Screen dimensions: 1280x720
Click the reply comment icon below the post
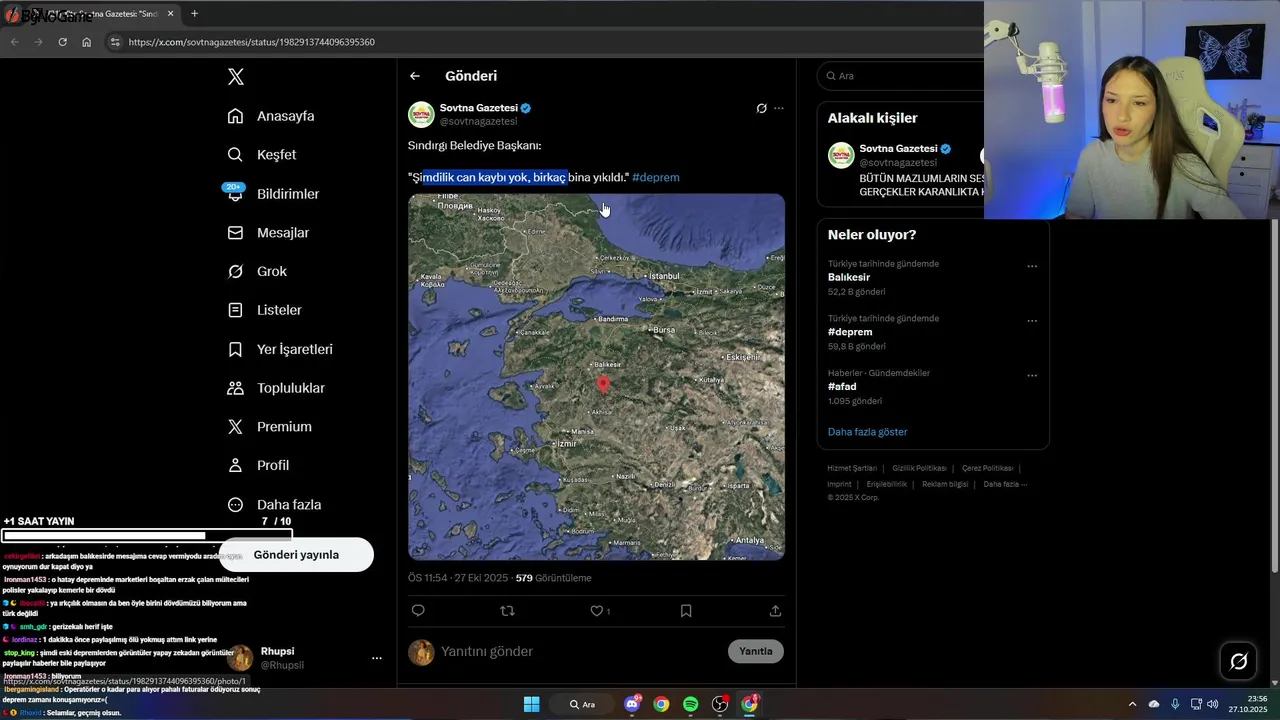(418, 611)
